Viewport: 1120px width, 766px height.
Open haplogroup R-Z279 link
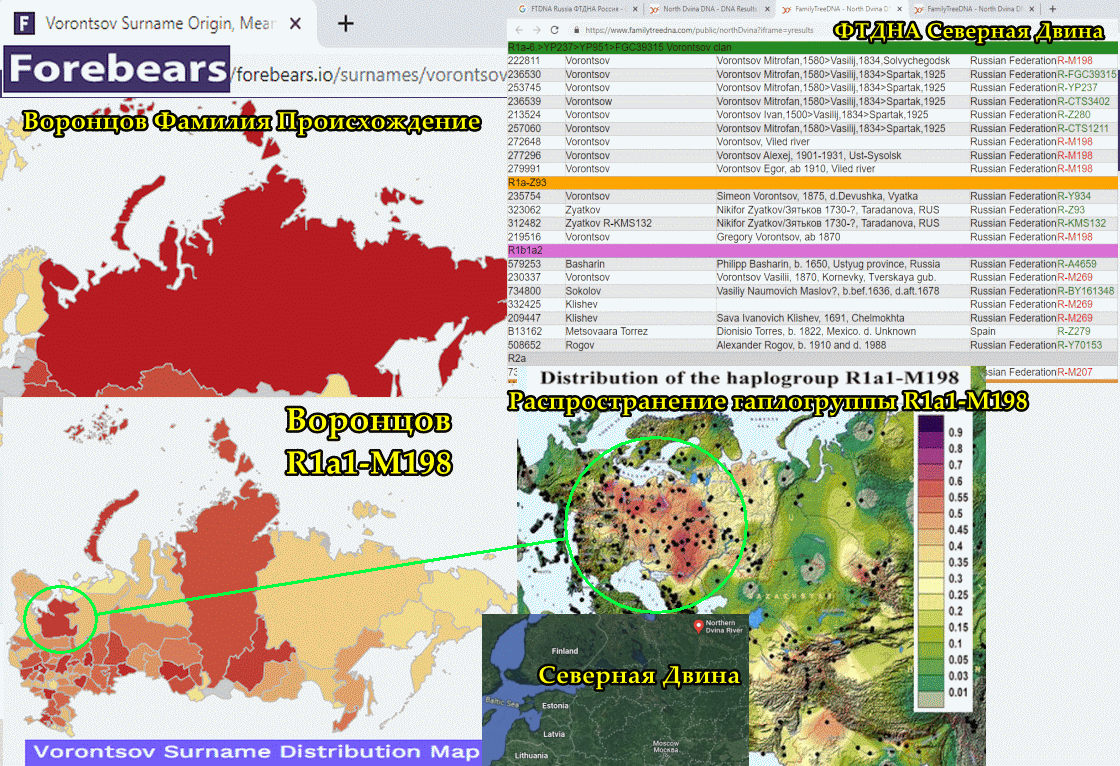pyautogui.click(x=1074, y=332)
